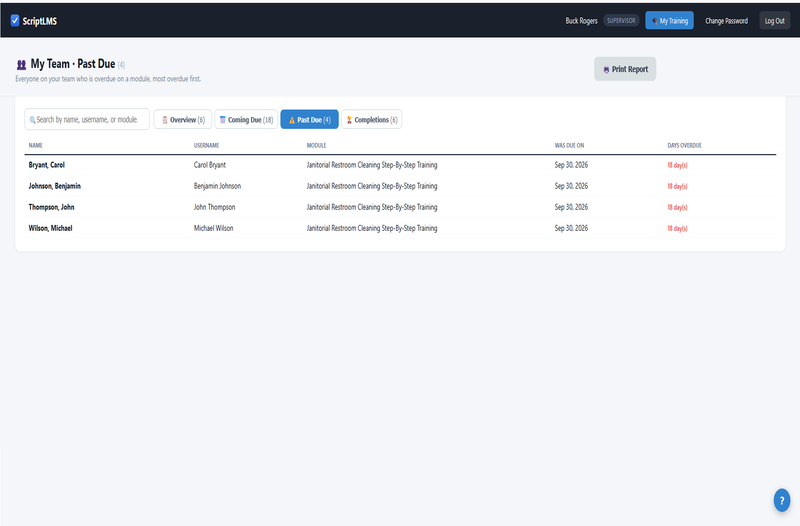The height and width of the screenshot is (526, 800).
Task: Click the icon inside My Training button
Action: click(655, 21)
